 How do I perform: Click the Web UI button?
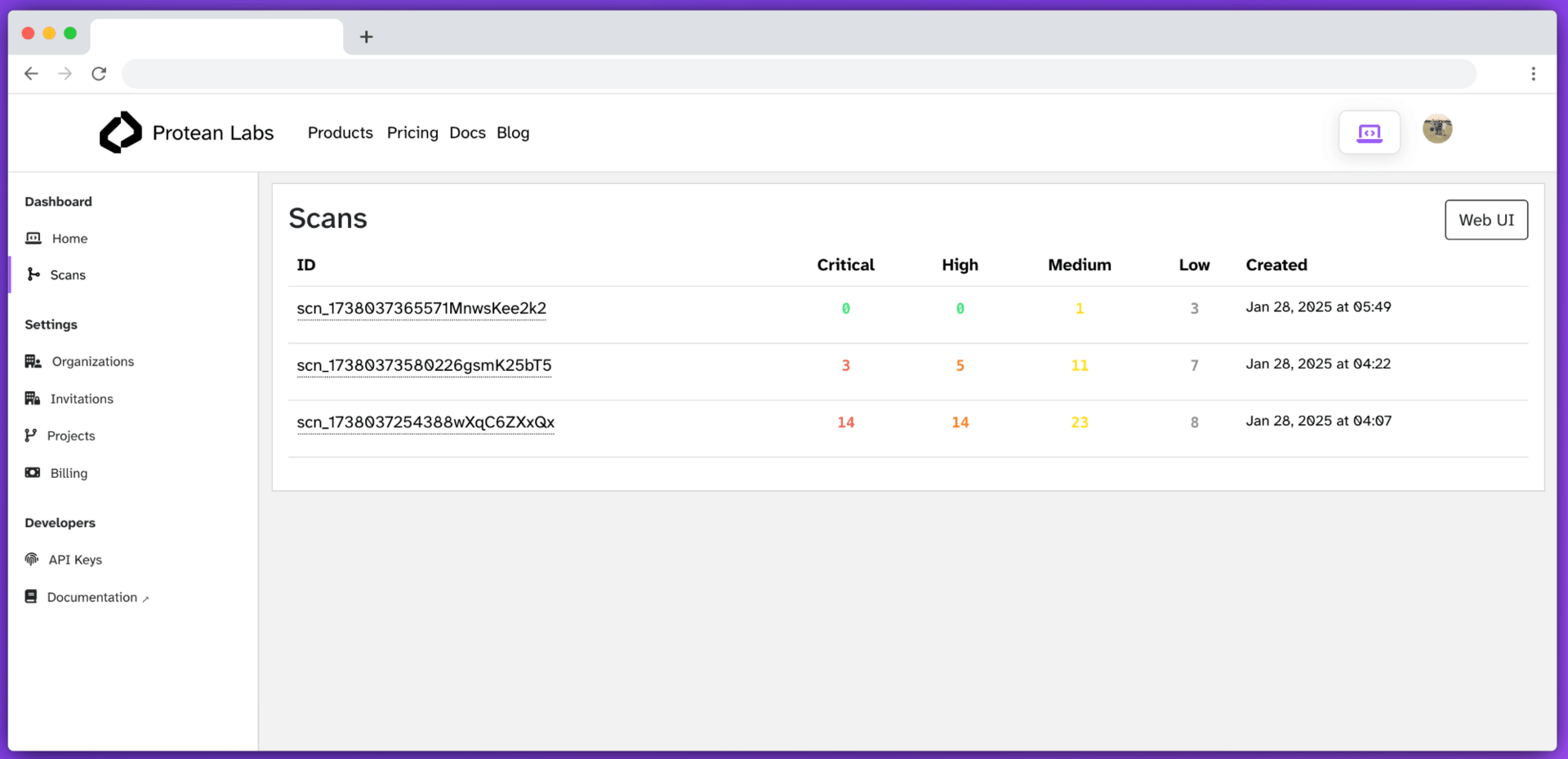1486,220
